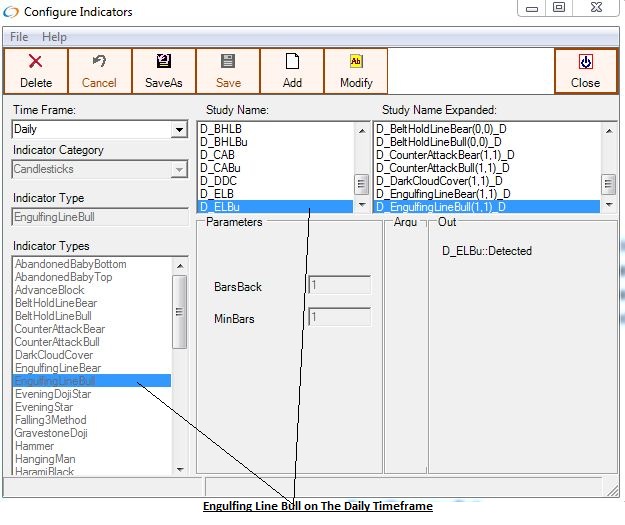Open the Help menu
The image size is (625, 525).
point(54,37)
